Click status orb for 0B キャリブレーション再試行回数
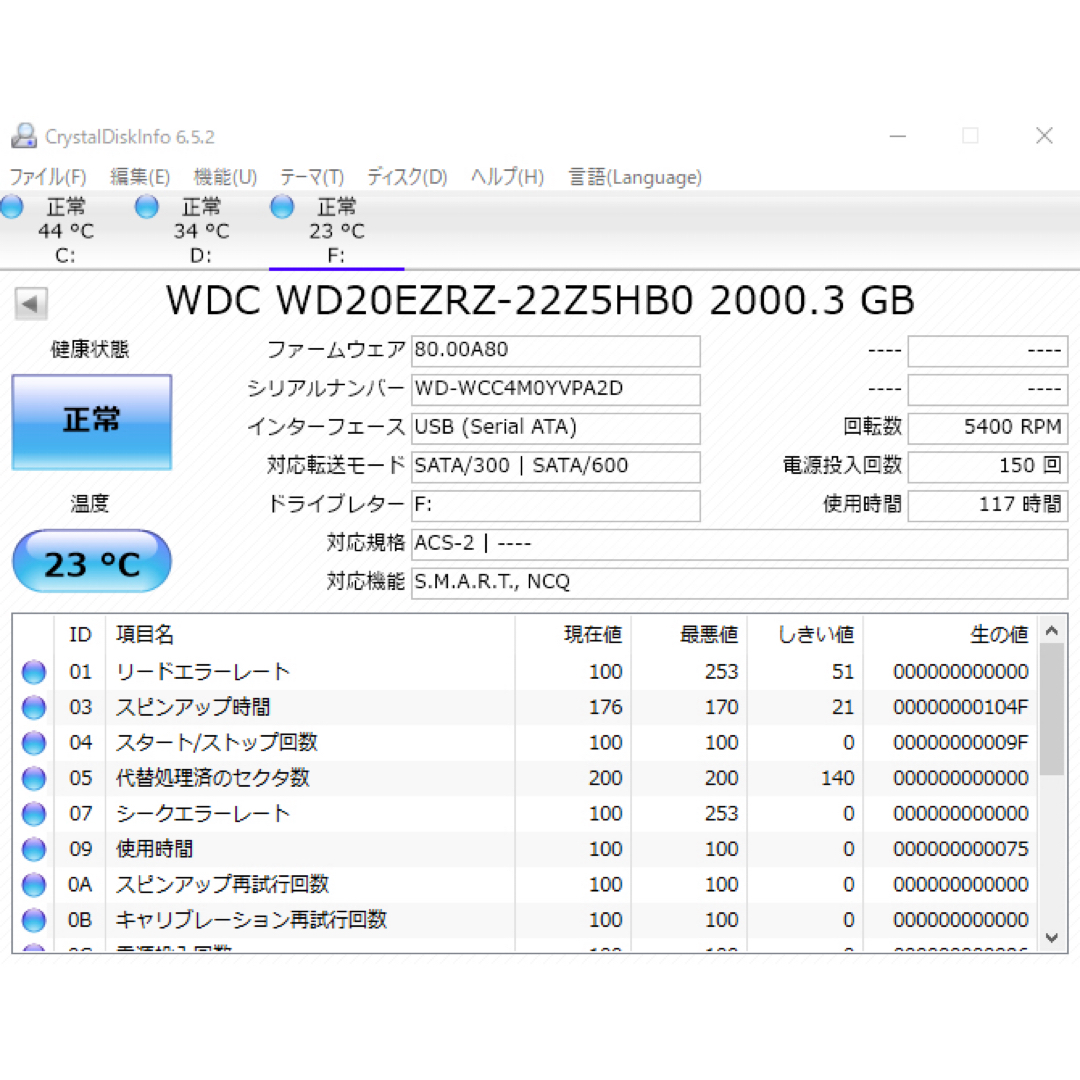Screen dimensions: 1080x1080 (x=34, y=920)
